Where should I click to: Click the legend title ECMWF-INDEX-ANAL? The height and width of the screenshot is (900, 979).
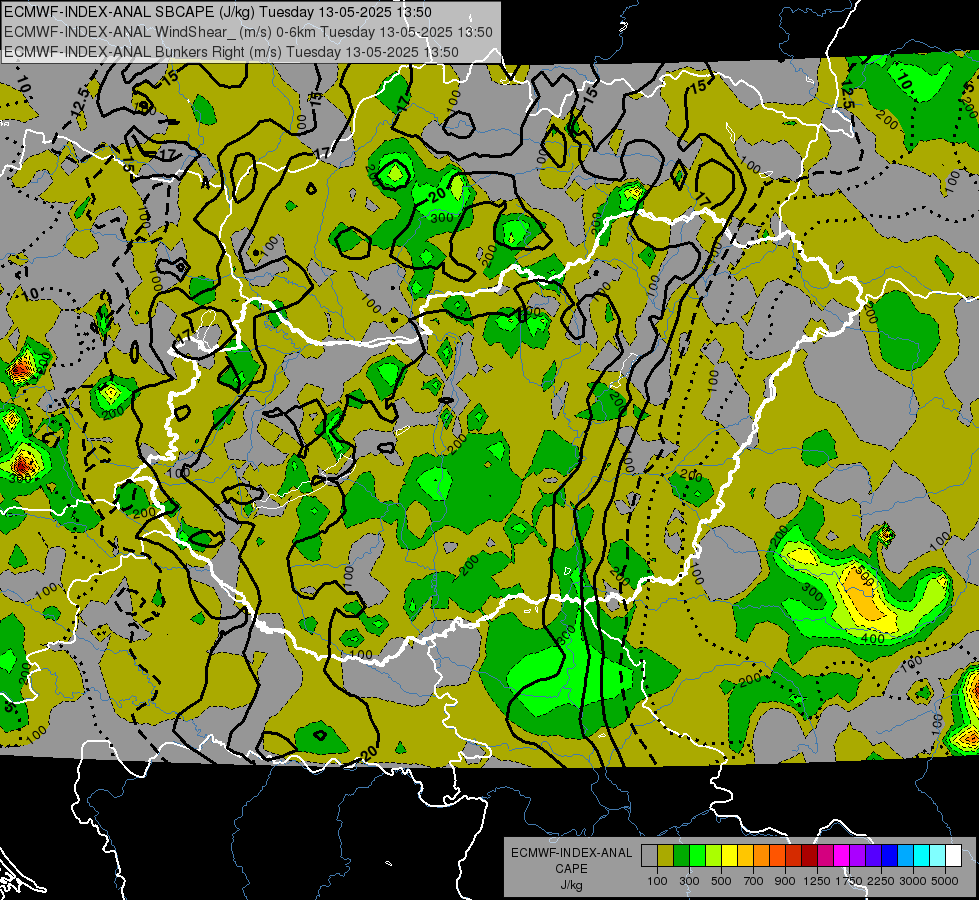(x=571, y=853)
